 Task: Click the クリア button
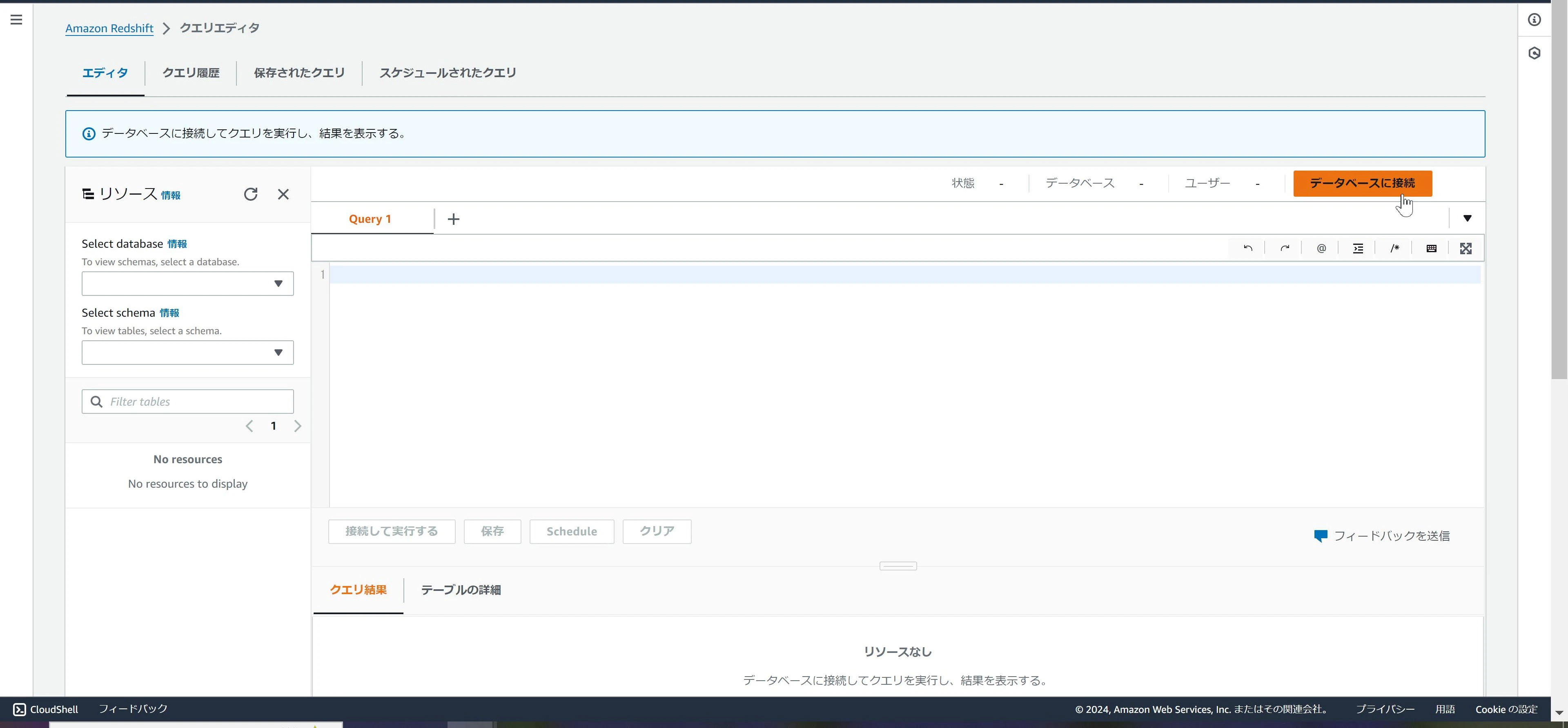[x=657, y=532]
